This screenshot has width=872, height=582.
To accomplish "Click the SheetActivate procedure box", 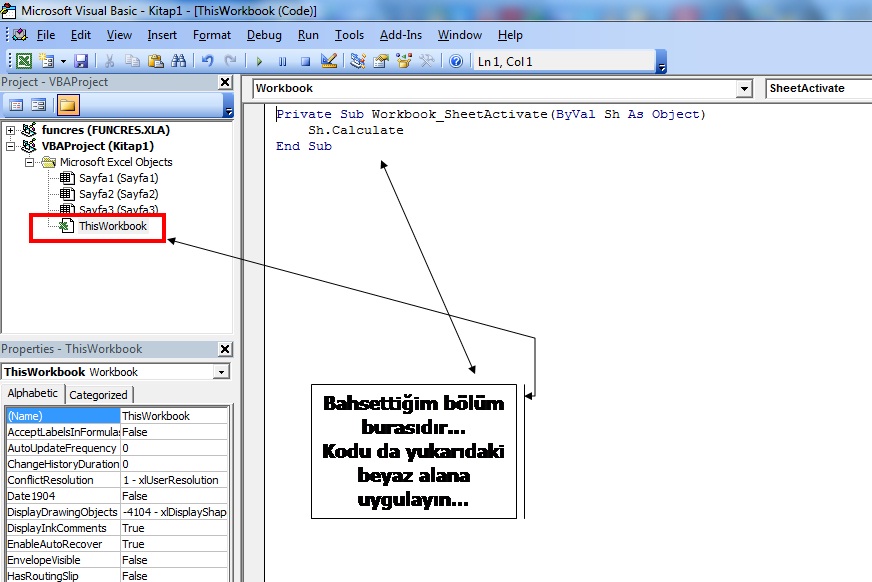I will pyautogui.click(x=819, y=88).
